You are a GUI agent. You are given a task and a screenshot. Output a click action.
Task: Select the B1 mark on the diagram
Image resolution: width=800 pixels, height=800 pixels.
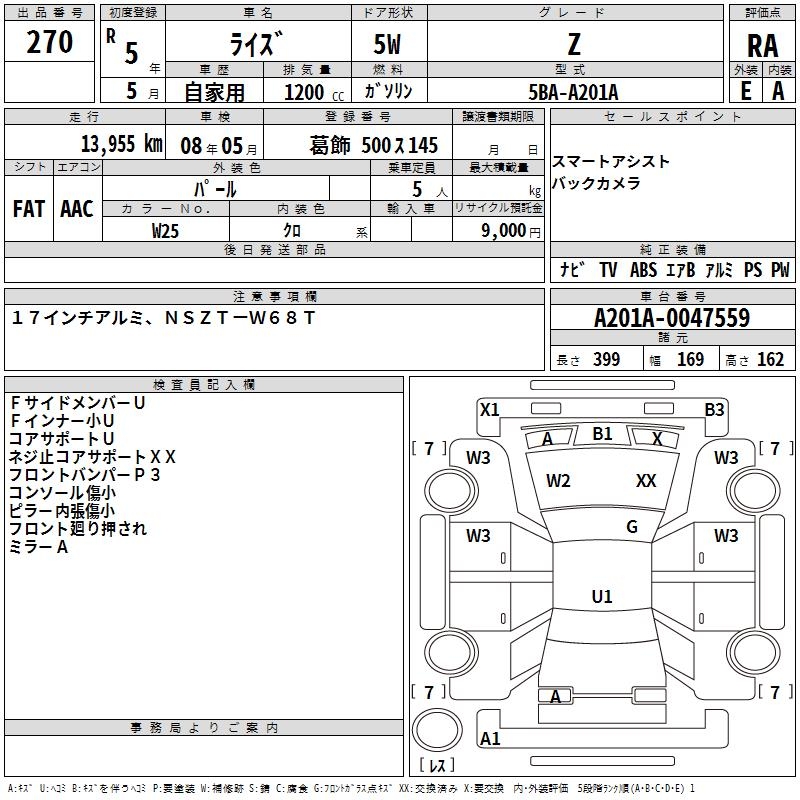(x=603, y=434)
